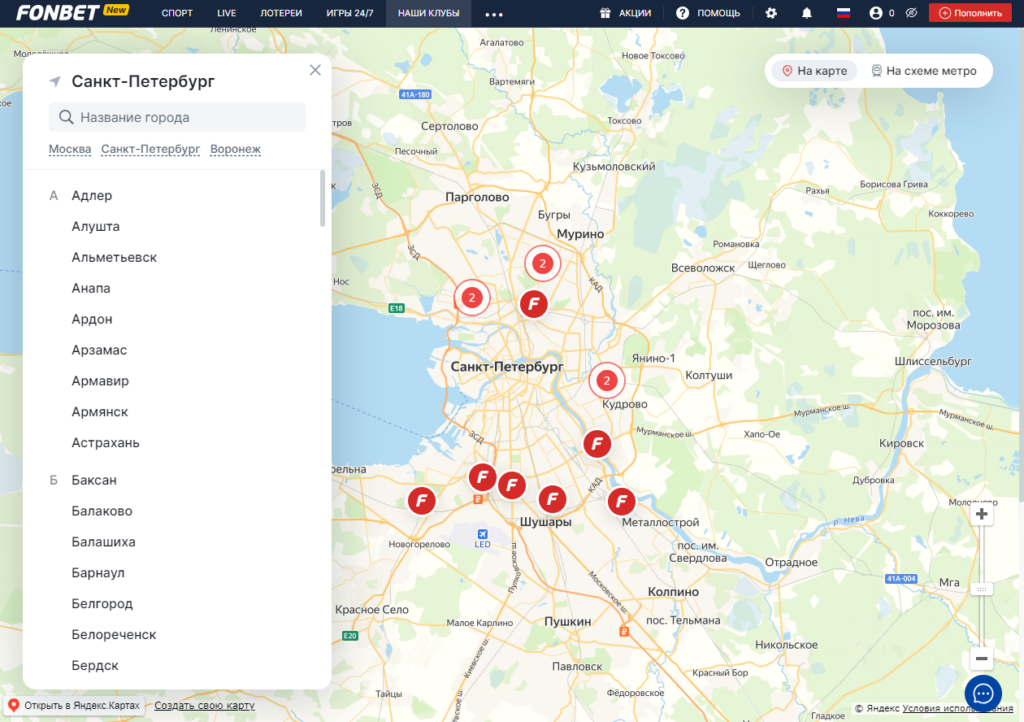Open the three-dots more menu
This screenshot has width=1024, height=722.
coord(494,14)
